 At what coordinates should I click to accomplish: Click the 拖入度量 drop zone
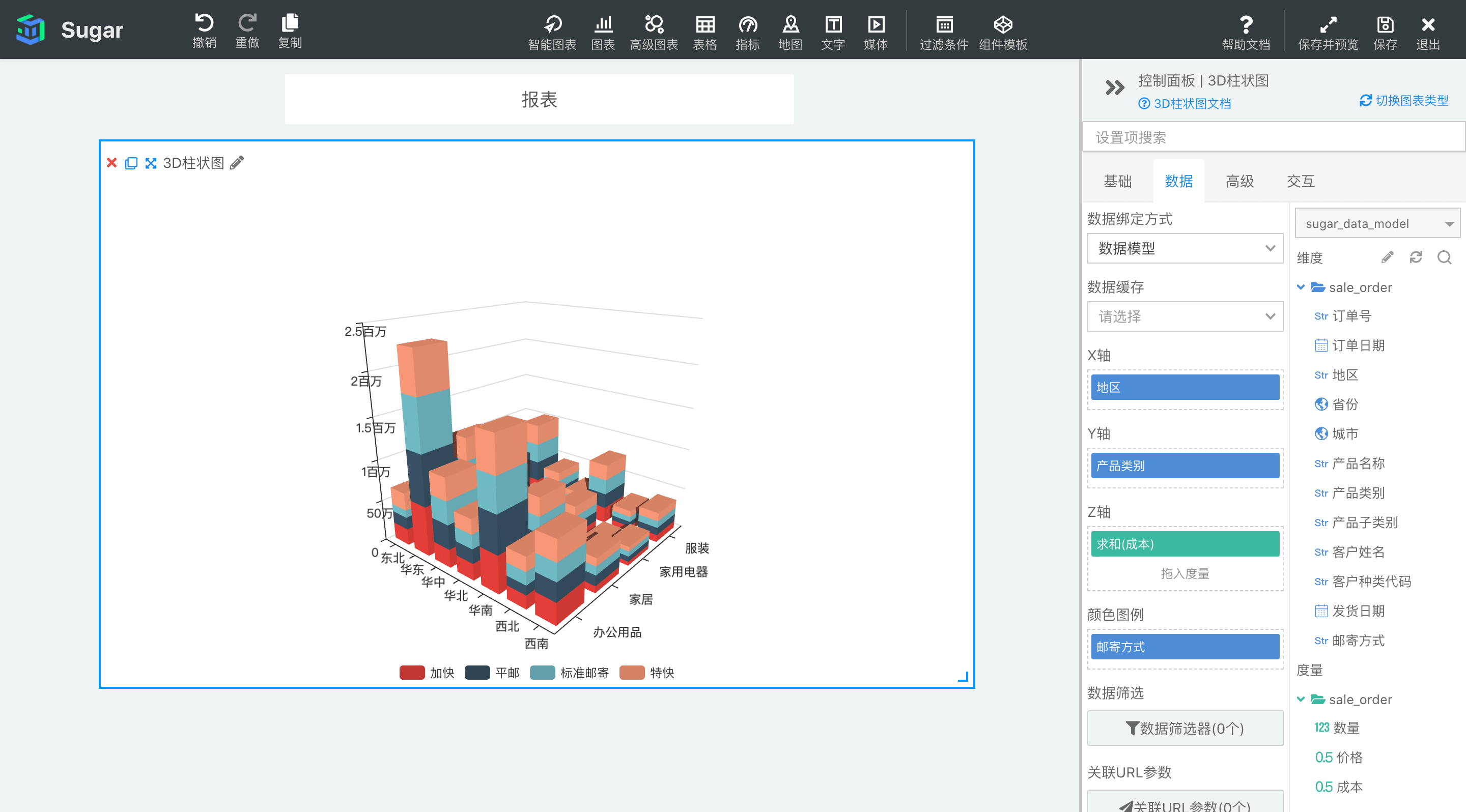coord(1185,574)
